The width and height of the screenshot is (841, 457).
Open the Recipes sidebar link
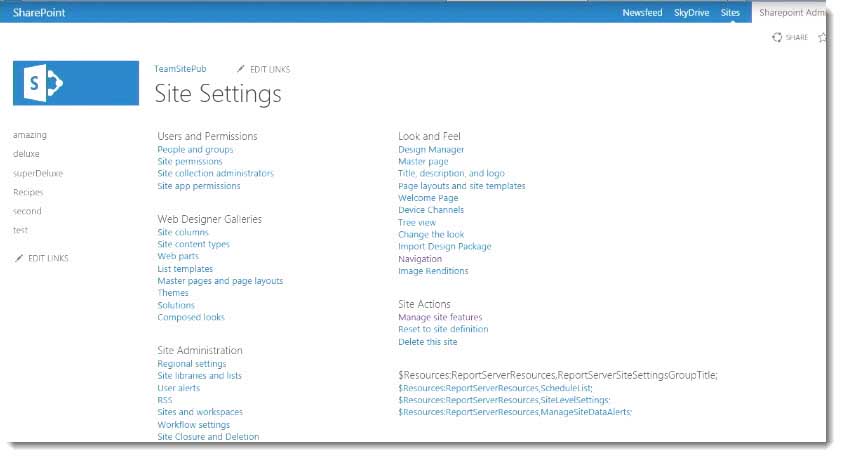[x=28, y=192]
